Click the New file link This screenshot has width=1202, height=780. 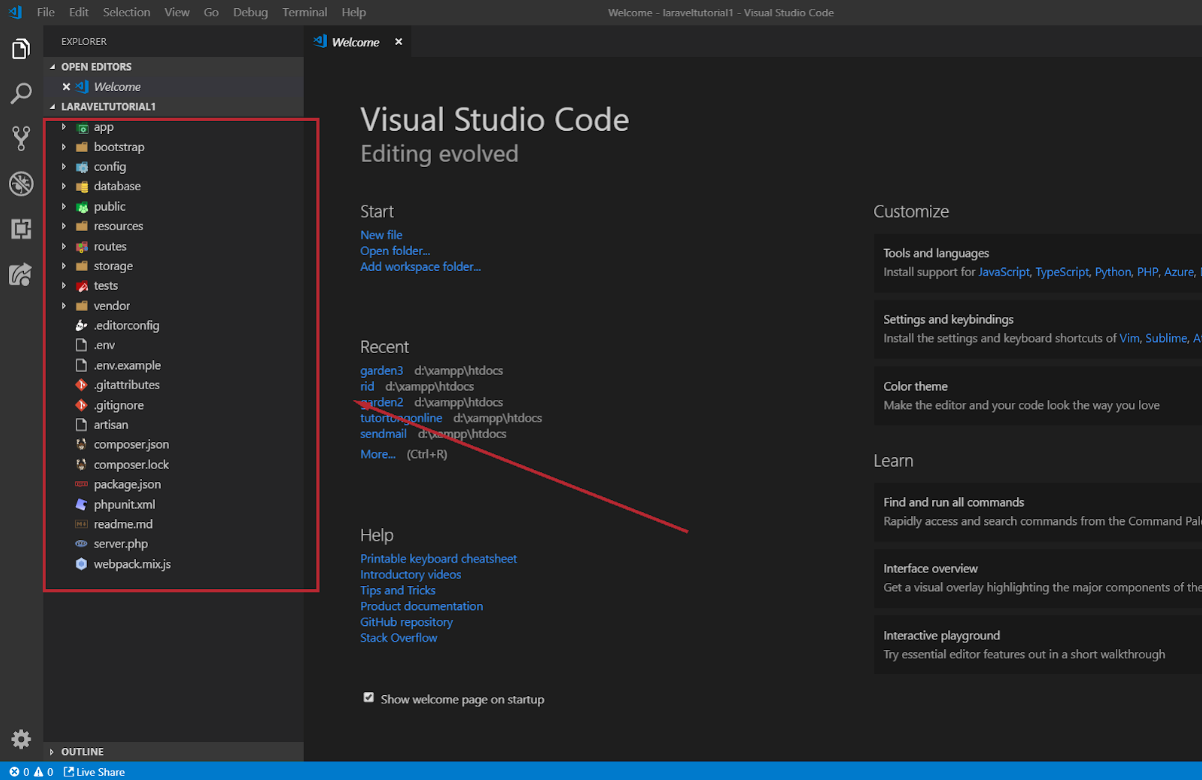pos(381,235)
